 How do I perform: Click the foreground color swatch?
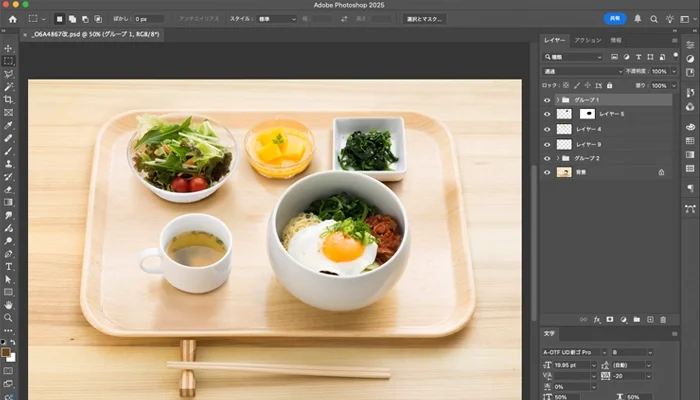tap(5, 352)
